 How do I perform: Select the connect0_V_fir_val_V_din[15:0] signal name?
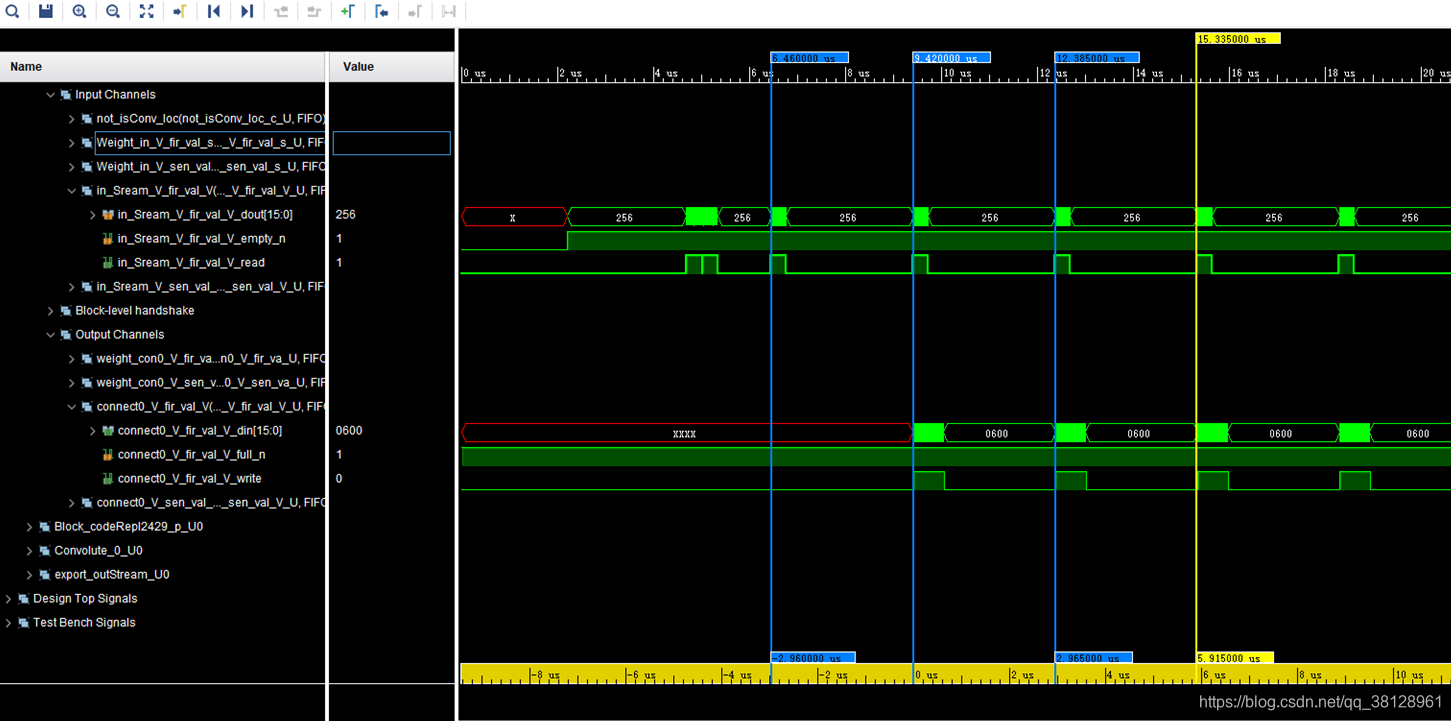[200, 431]
